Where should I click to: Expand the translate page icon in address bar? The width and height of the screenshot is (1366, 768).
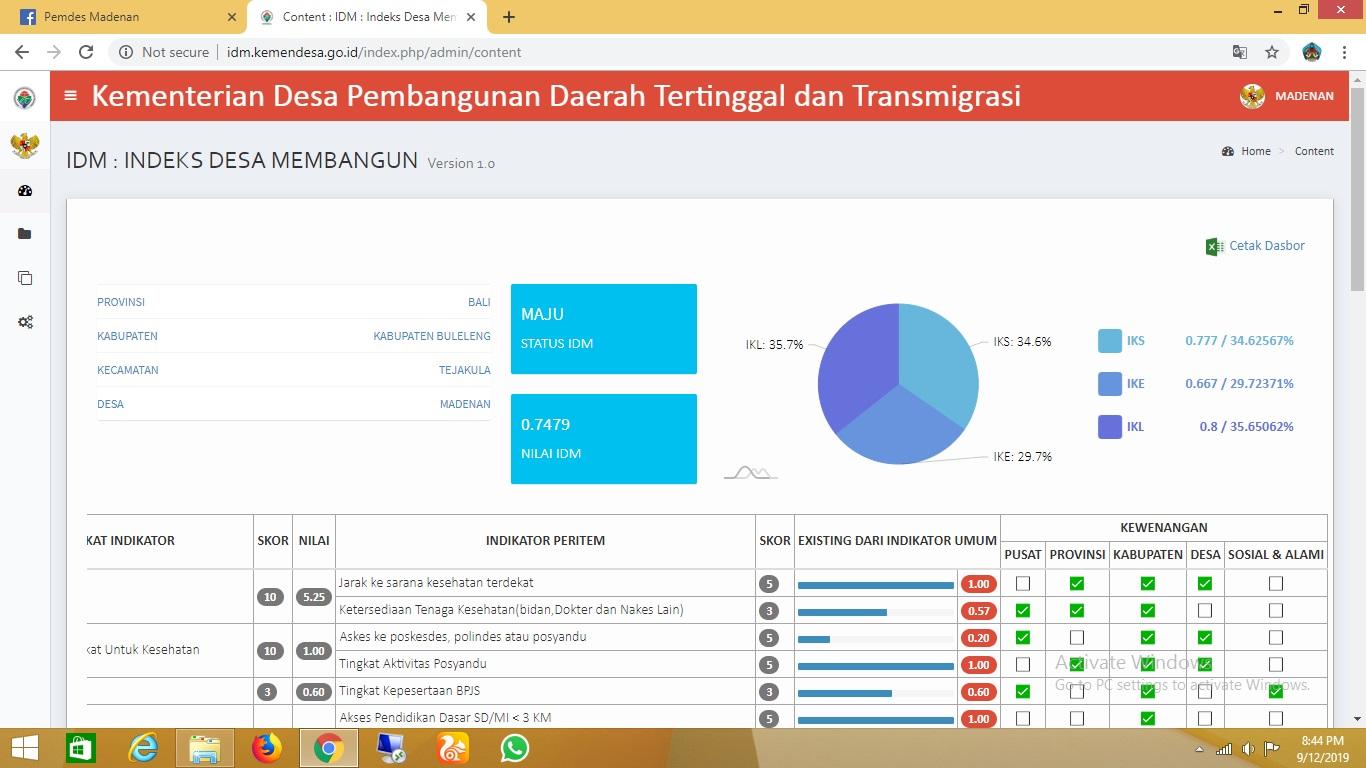coord(1239,52)
